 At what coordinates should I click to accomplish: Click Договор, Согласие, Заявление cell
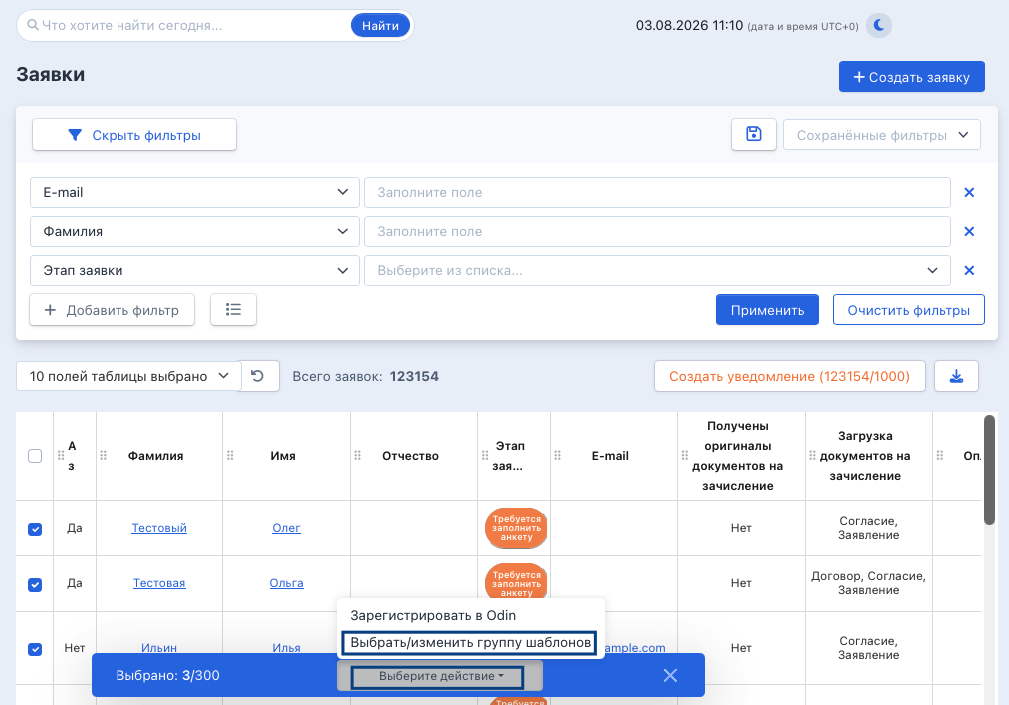click(x=868, y=583)
